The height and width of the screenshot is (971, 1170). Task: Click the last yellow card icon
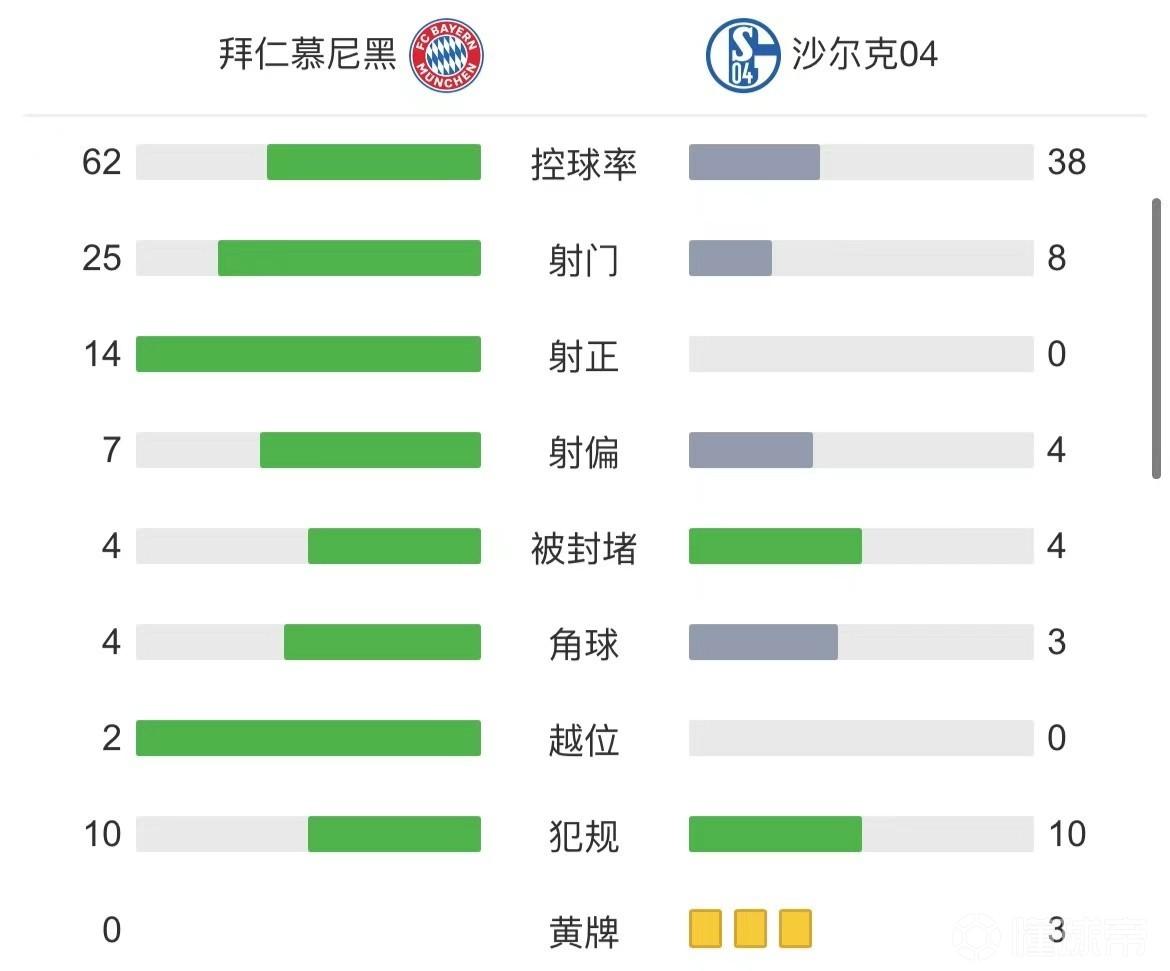(795, 929)
